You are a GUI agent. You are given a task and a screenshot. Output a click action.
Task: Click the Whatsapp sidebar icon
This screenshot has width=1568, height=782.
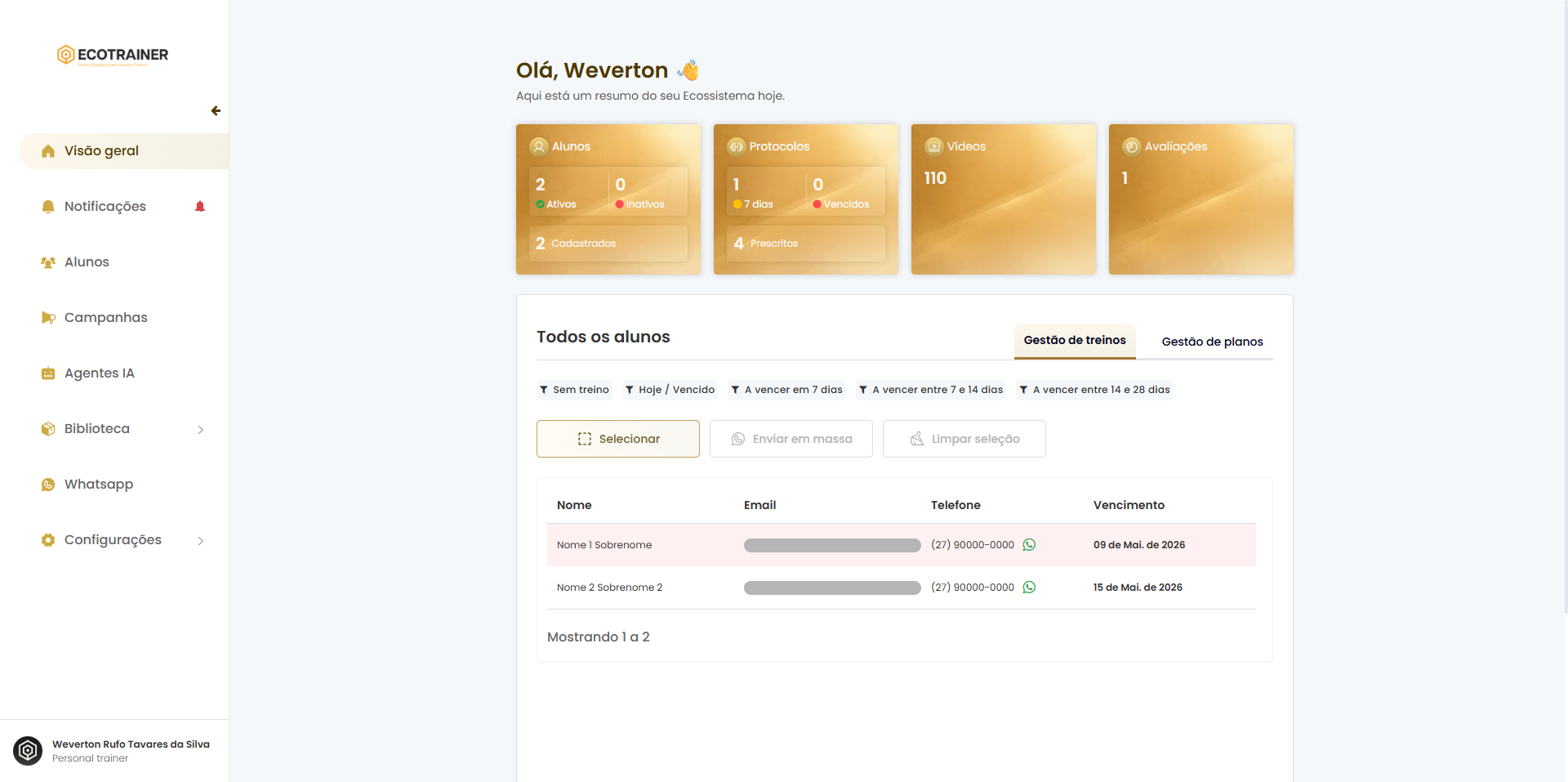pos(48,485)
